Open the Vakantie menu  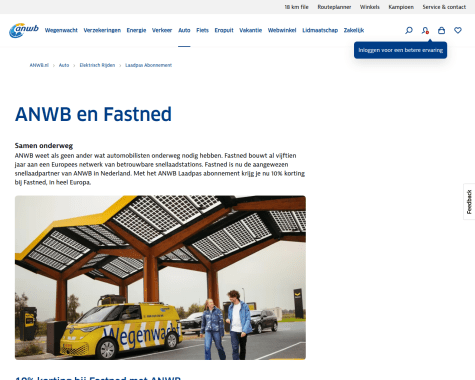(251, 30)
